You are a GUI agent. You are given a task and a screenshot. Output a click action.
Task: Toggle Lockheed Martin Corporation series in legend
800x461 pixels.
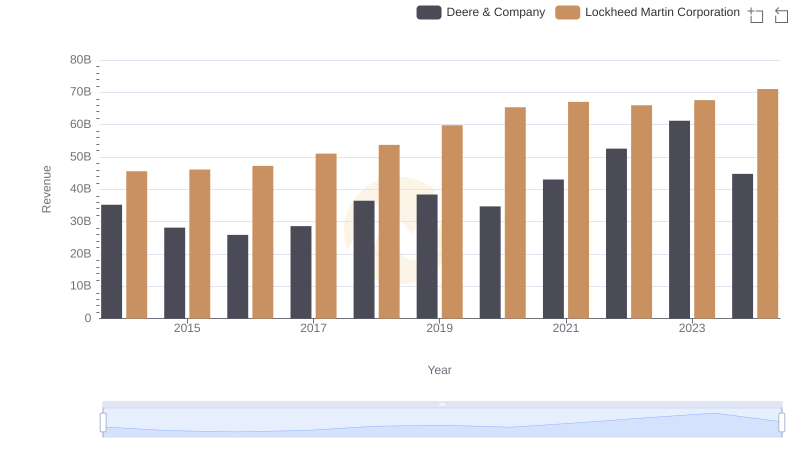click(647, 12)
